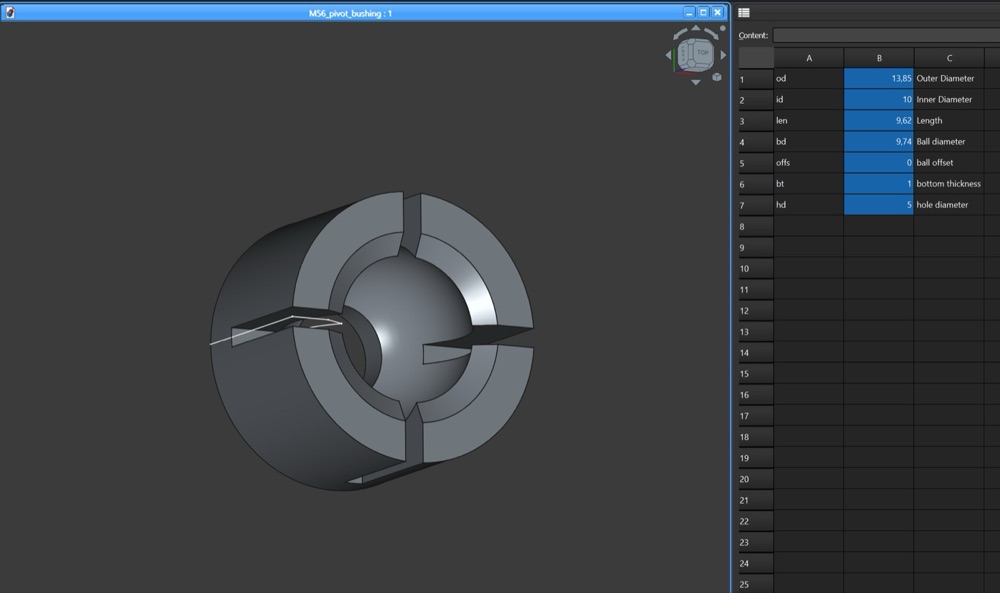This screenshot has height=593, width=1000.
Task: Click the left side face of navigation cube
Action: 683,55
